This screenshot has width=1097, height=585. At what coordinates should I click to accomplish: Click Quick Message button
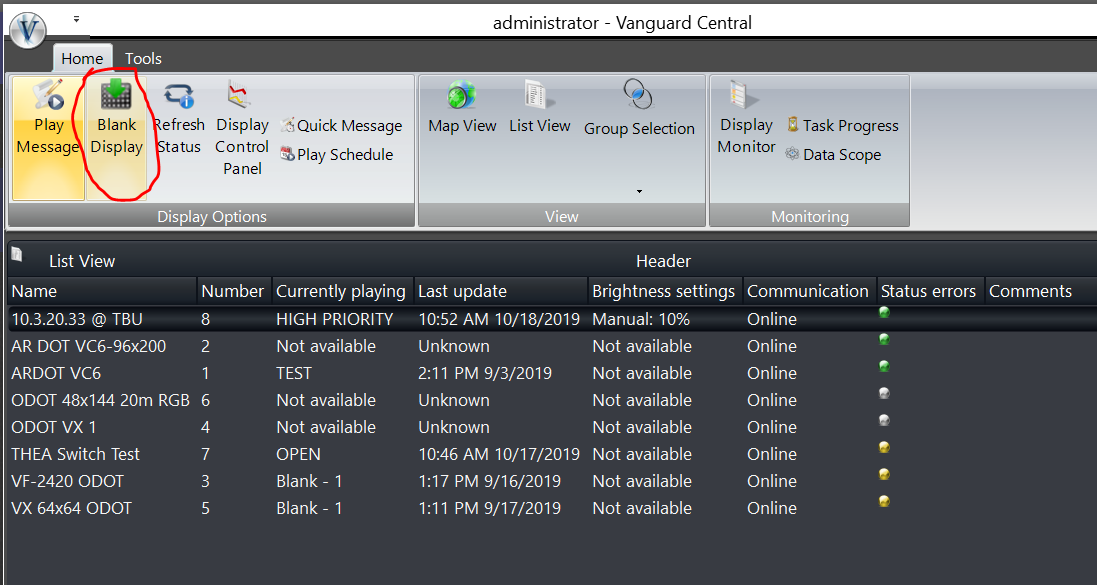[341, 126]
